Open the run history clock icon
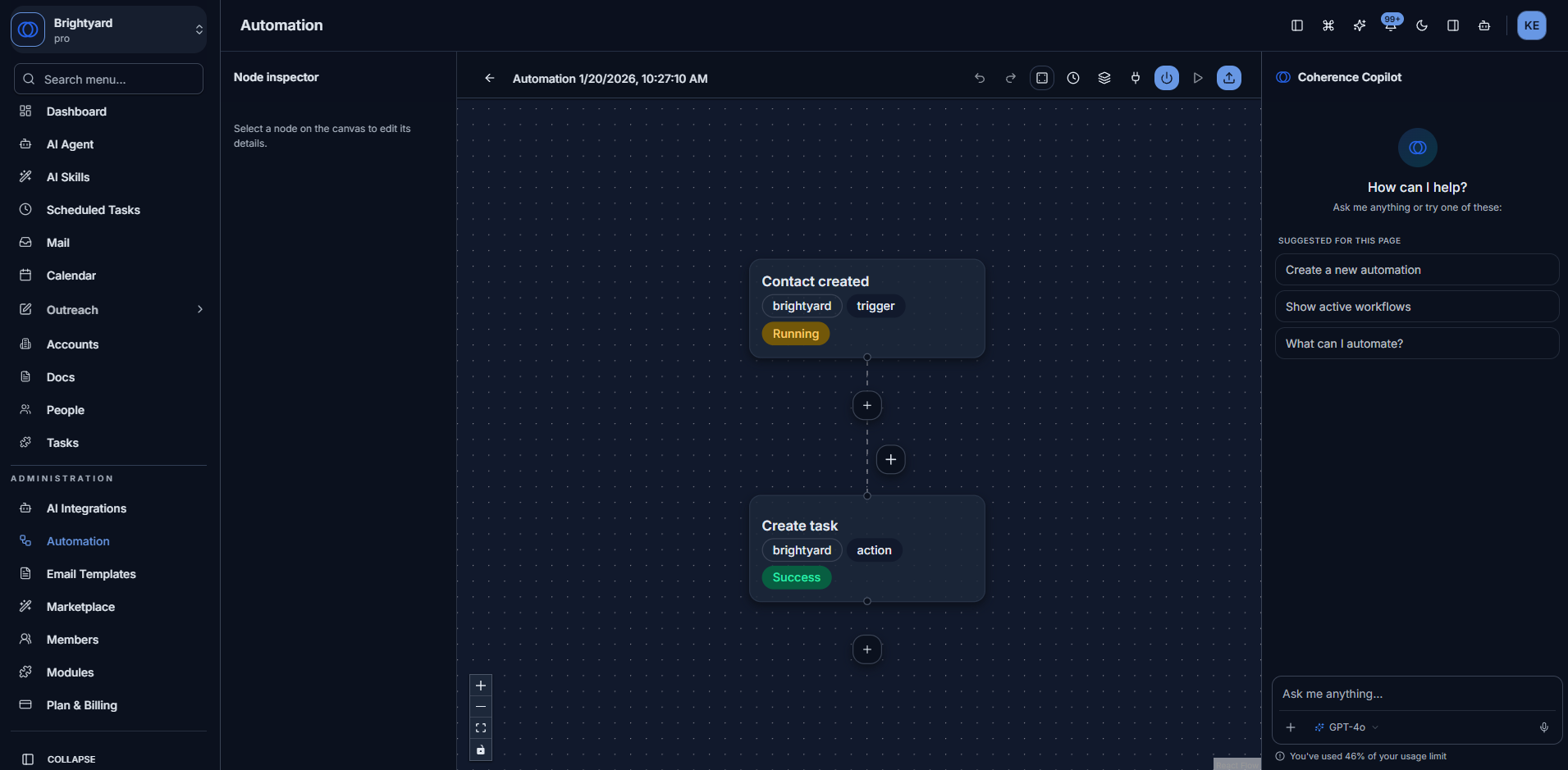The height and width of the screenshot is (770, 1568). [x=1073, y=78]
